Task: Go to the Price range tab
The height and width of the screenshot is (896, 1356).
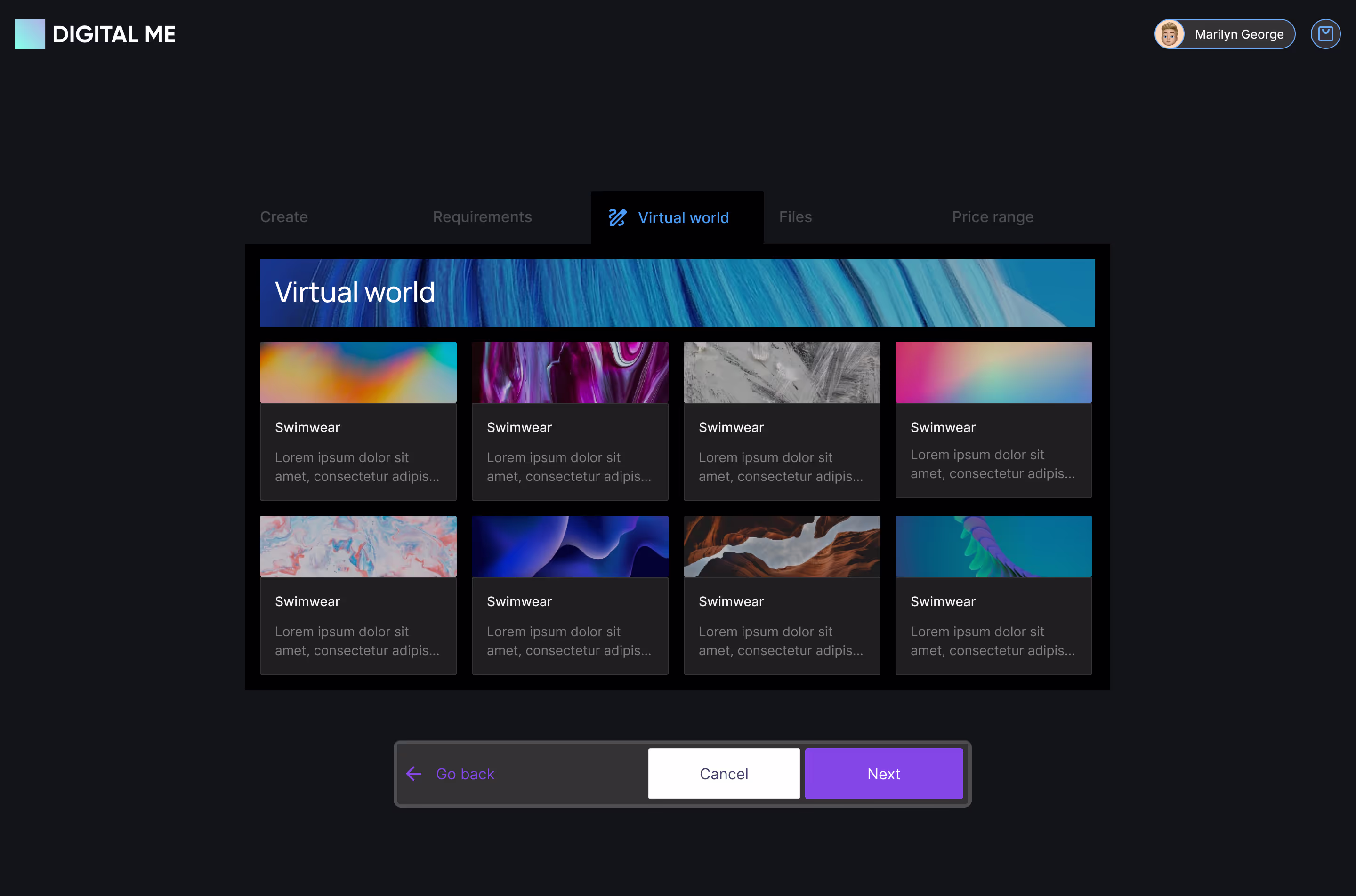Action: [992, 217]
